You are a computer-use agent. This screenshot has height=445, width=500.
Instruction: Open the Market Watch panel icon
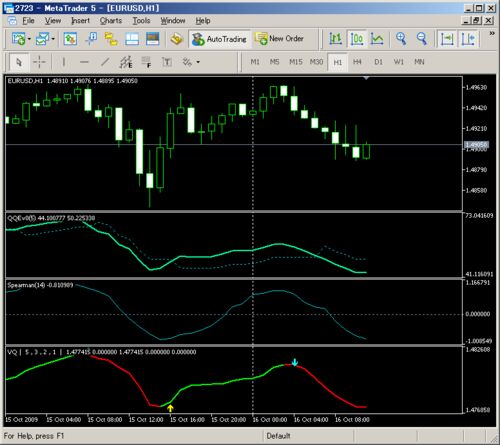(x=70, y=39)
